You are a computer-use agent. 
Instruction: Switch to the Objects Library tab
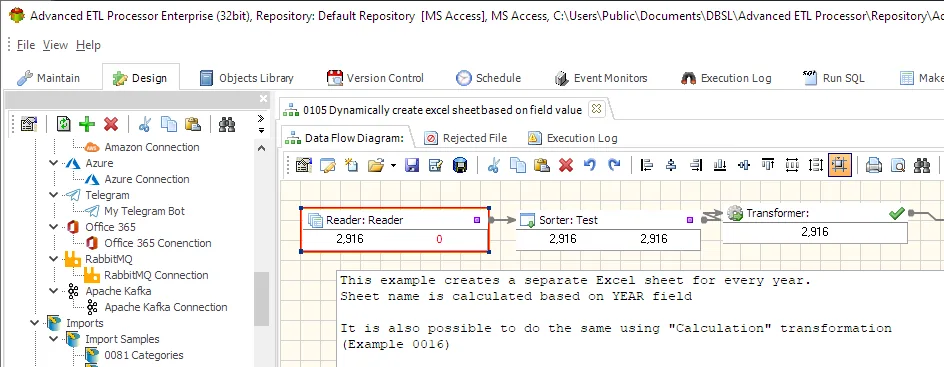point(247,78)
